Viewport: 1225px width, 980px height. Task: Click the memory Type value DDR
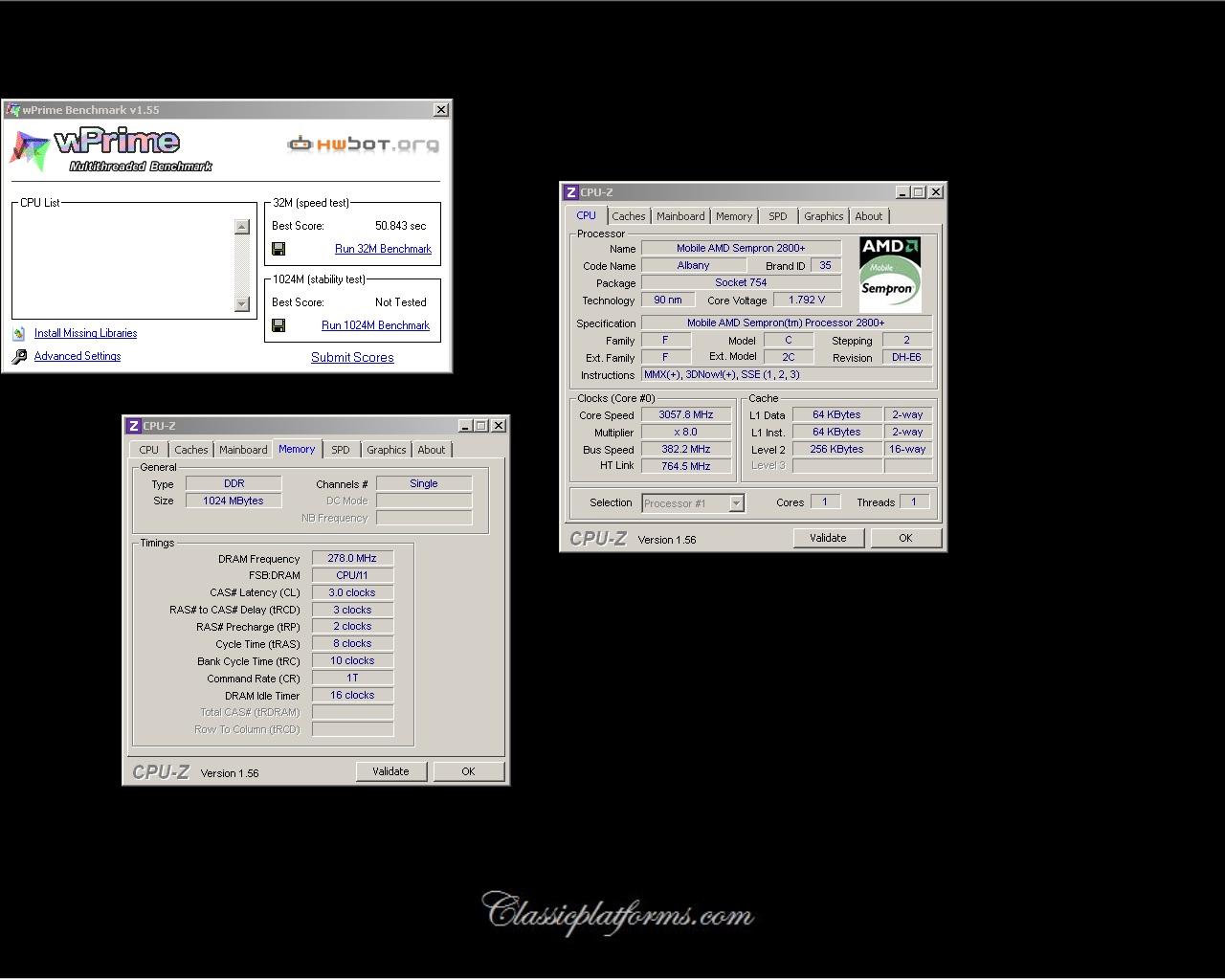pos(234,484)
